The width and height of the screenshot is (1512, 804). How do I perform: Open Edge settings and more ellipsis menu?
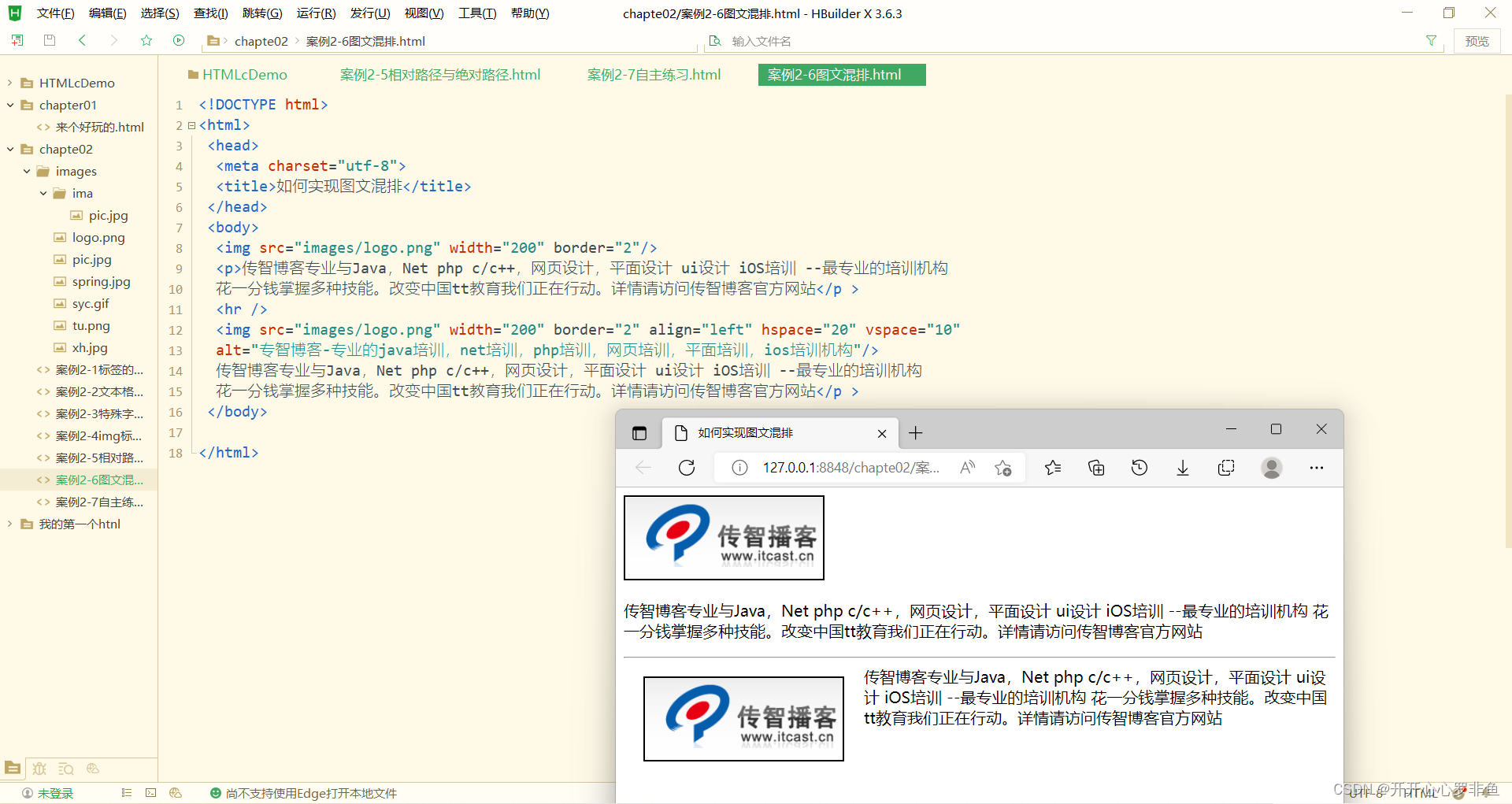point(1316,468)
